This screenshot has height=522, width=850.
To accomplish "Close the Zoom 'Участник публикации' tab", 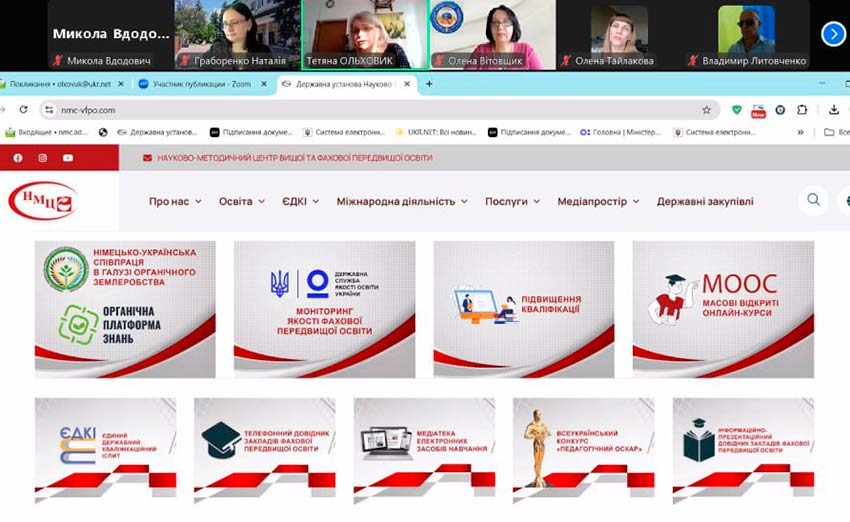I will pos(264,84).
